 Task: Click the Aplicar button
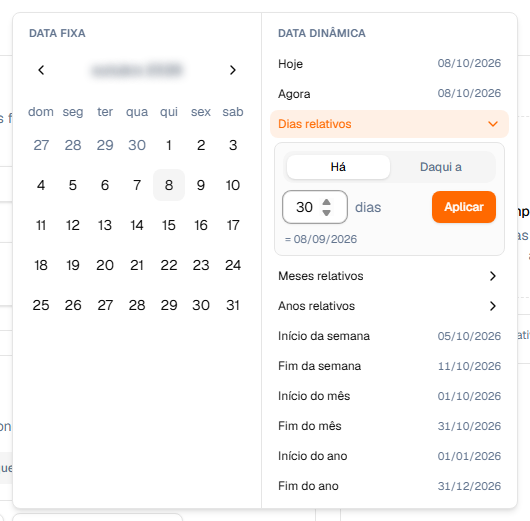464,207
